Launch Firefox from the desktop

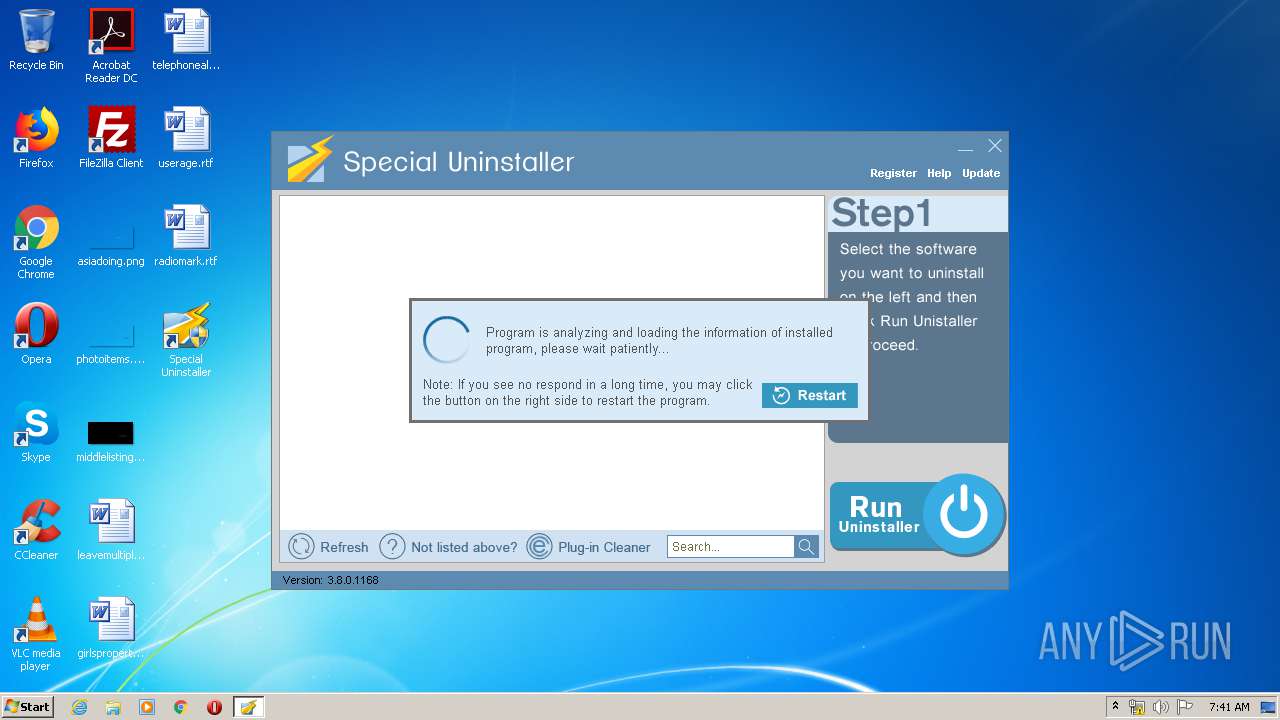(x=36, y=138)
